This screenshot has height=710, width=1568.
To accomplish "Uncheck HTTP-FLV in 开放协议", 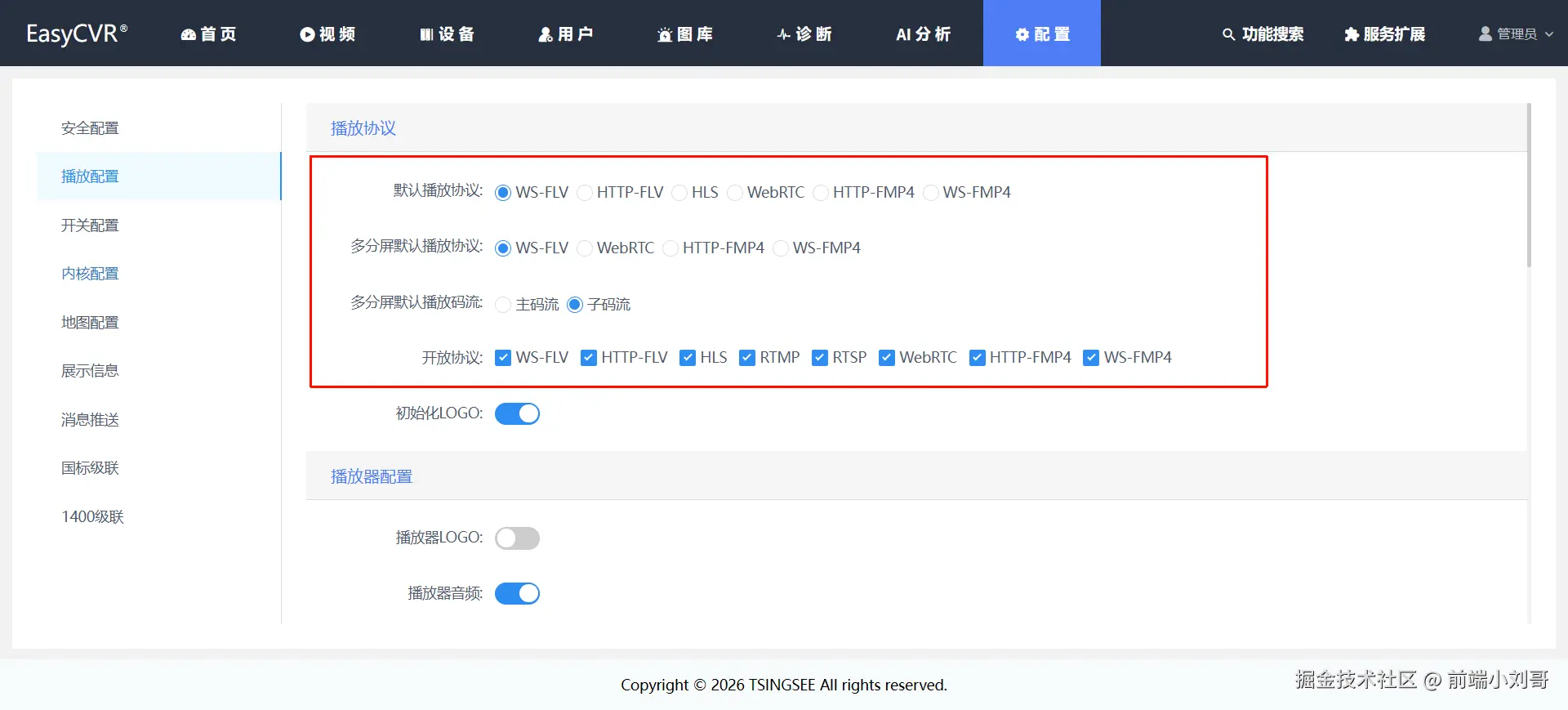I will pyautogui.click(x=589, y=358).
